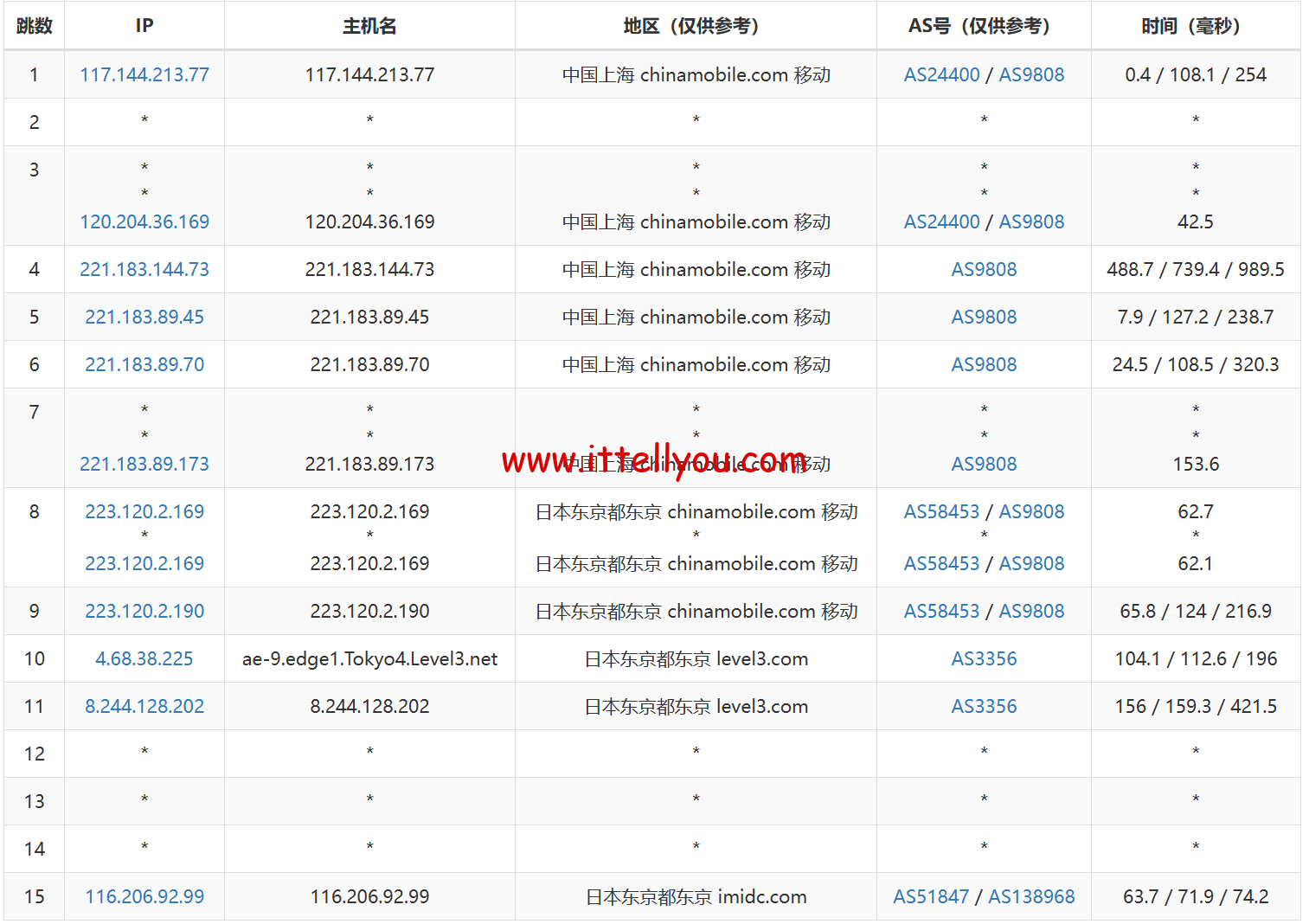Viewport: 1309px width, 924px height.
Task: Click the 主机名 column header
Action: tap(369, 26)
